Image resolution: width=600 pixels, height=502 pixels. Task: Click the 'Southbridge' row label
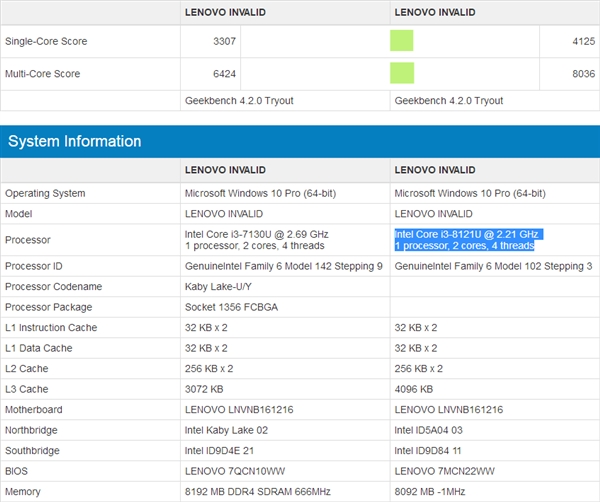click(32, 451)
